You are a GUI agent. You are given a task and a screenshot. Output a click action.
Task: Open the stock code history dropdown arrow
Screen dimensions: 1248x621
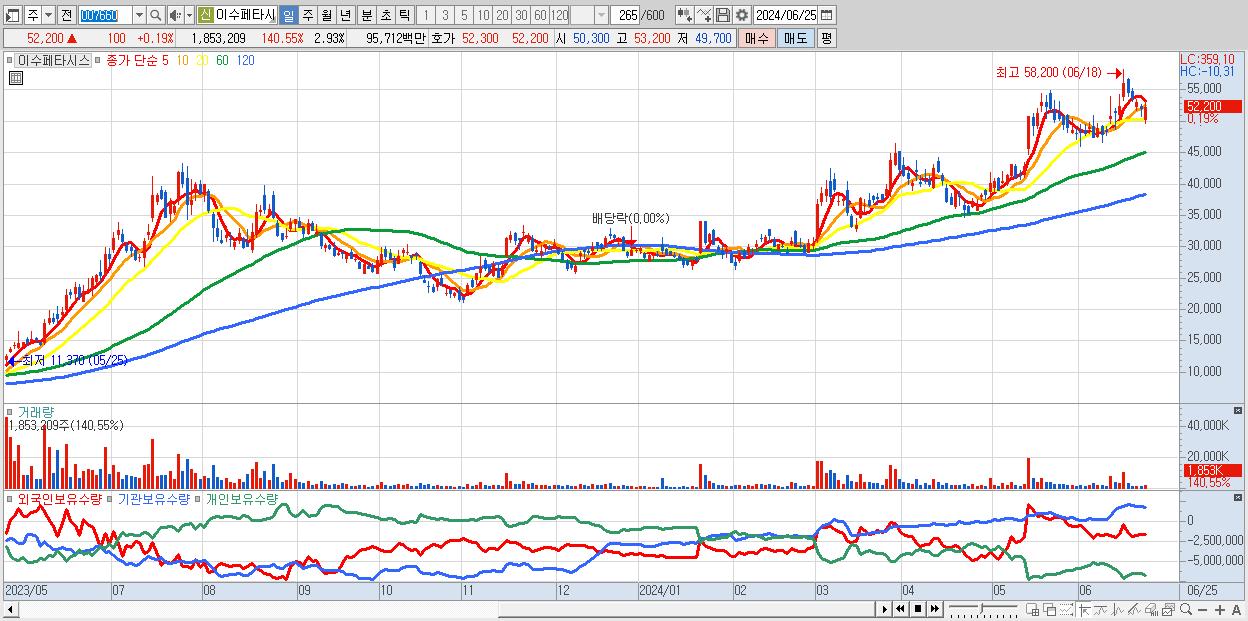[x=139, y=15]
